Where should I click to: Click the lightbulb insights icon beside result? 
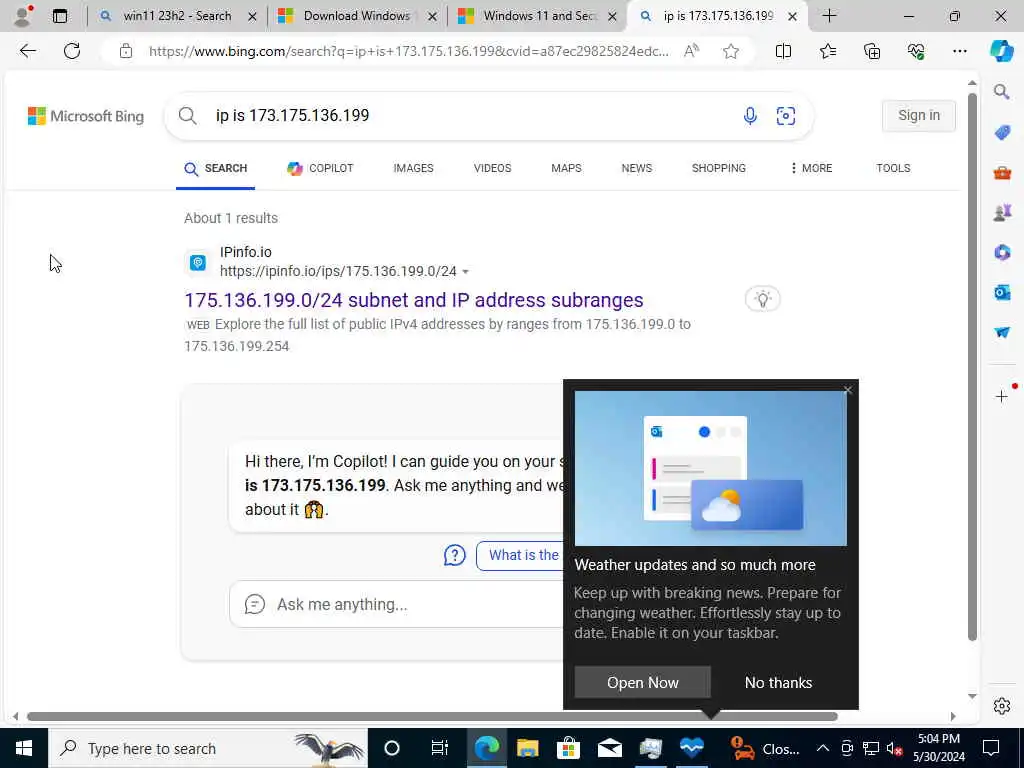click(x=762, y=299)
